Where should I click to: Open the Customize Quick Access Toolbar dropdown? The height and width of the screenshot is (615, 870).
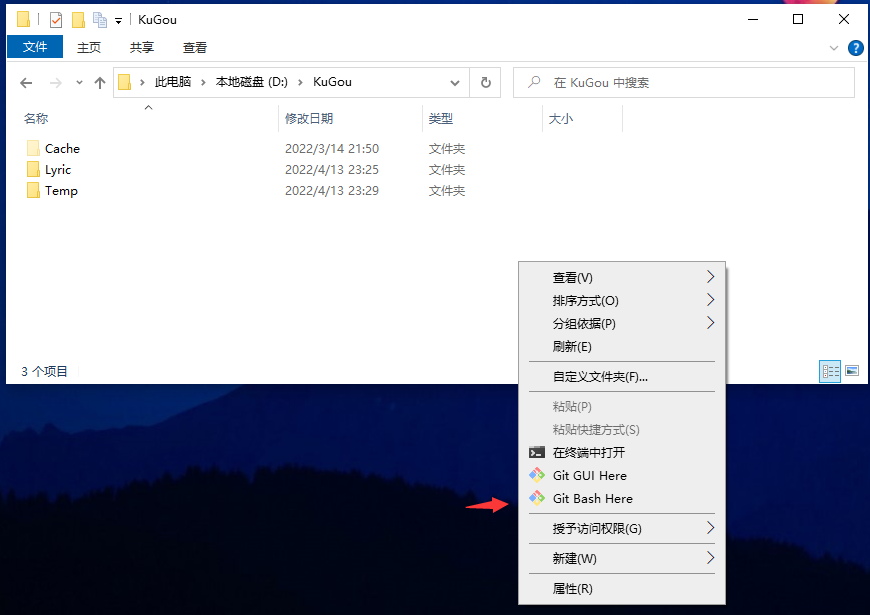(118, 21)
